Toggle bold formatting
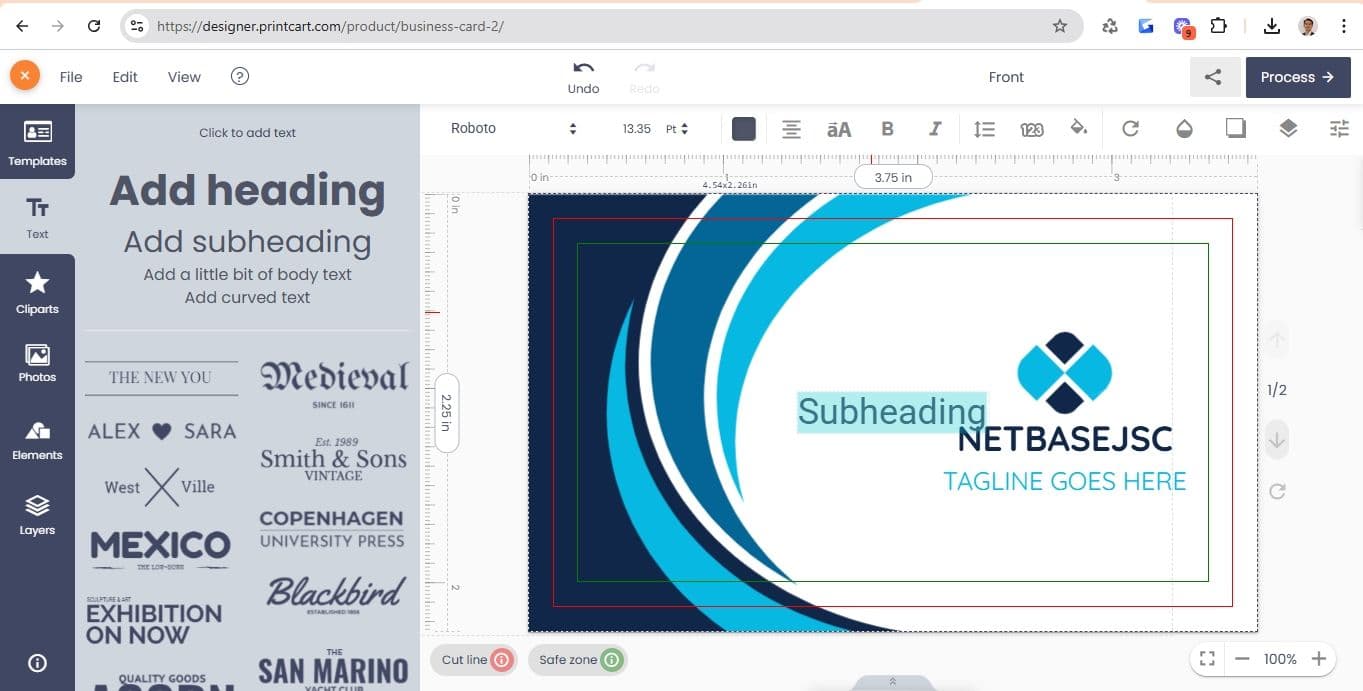The image size is (1363, 691). [887, 128]
